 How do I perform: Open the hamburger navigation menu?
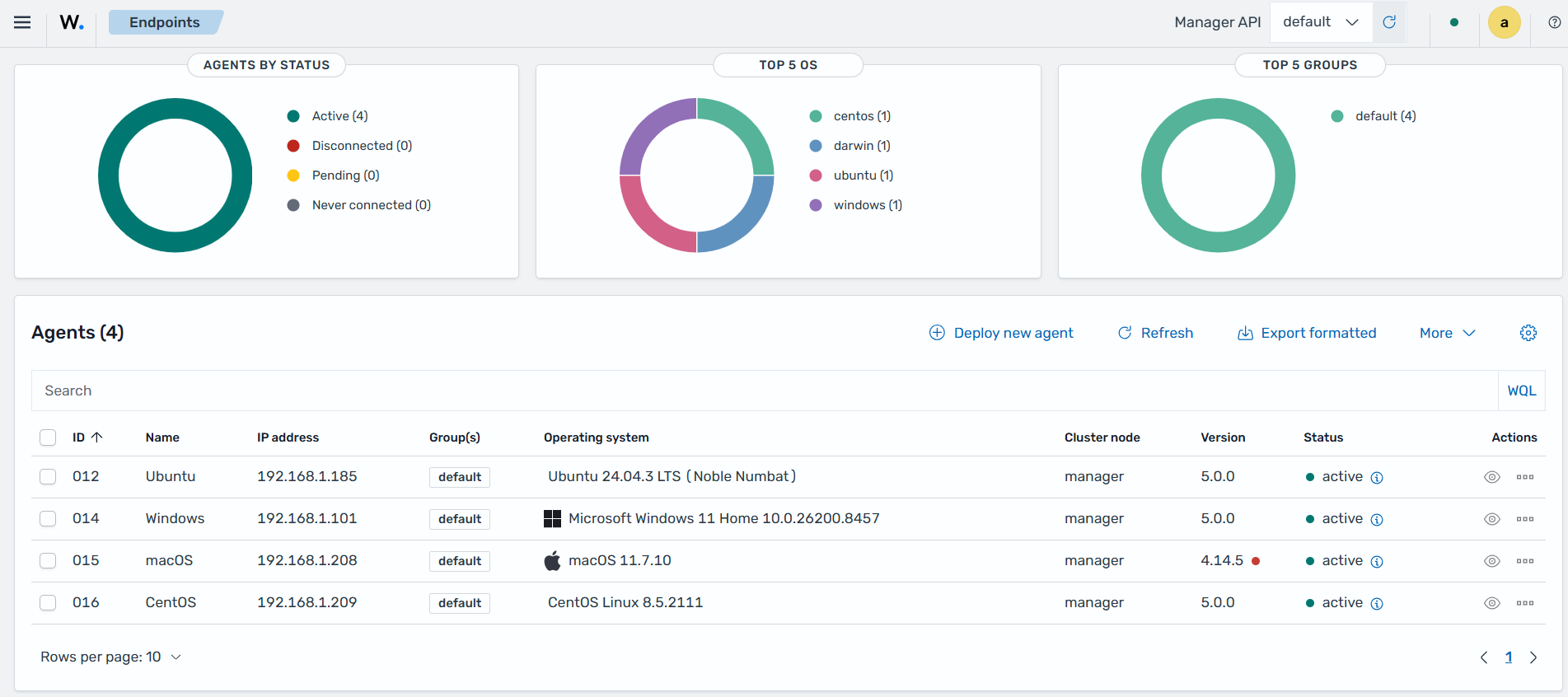[x=22, y=22]
